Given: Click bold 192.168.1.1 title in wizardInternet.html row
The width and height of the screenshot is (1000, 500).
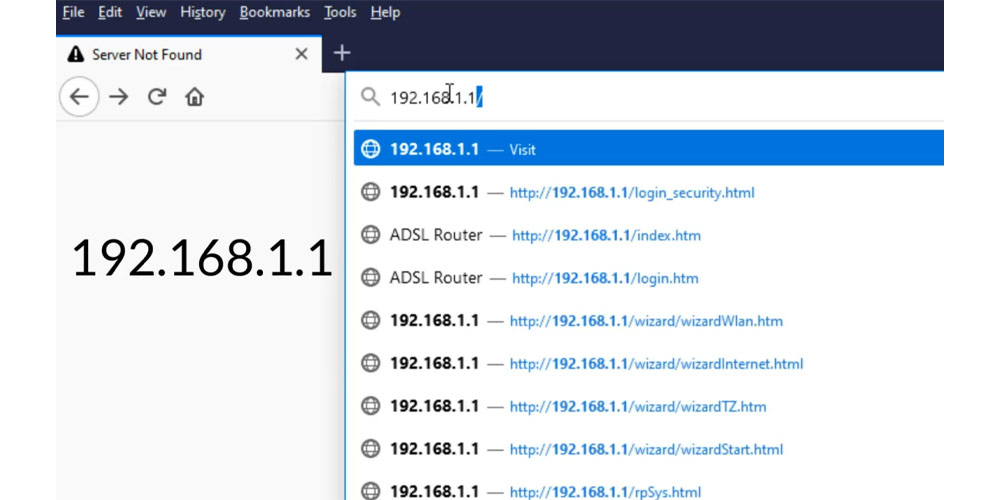Looking at the screenshot, I should pyautogui.click(x=434, y=364).
